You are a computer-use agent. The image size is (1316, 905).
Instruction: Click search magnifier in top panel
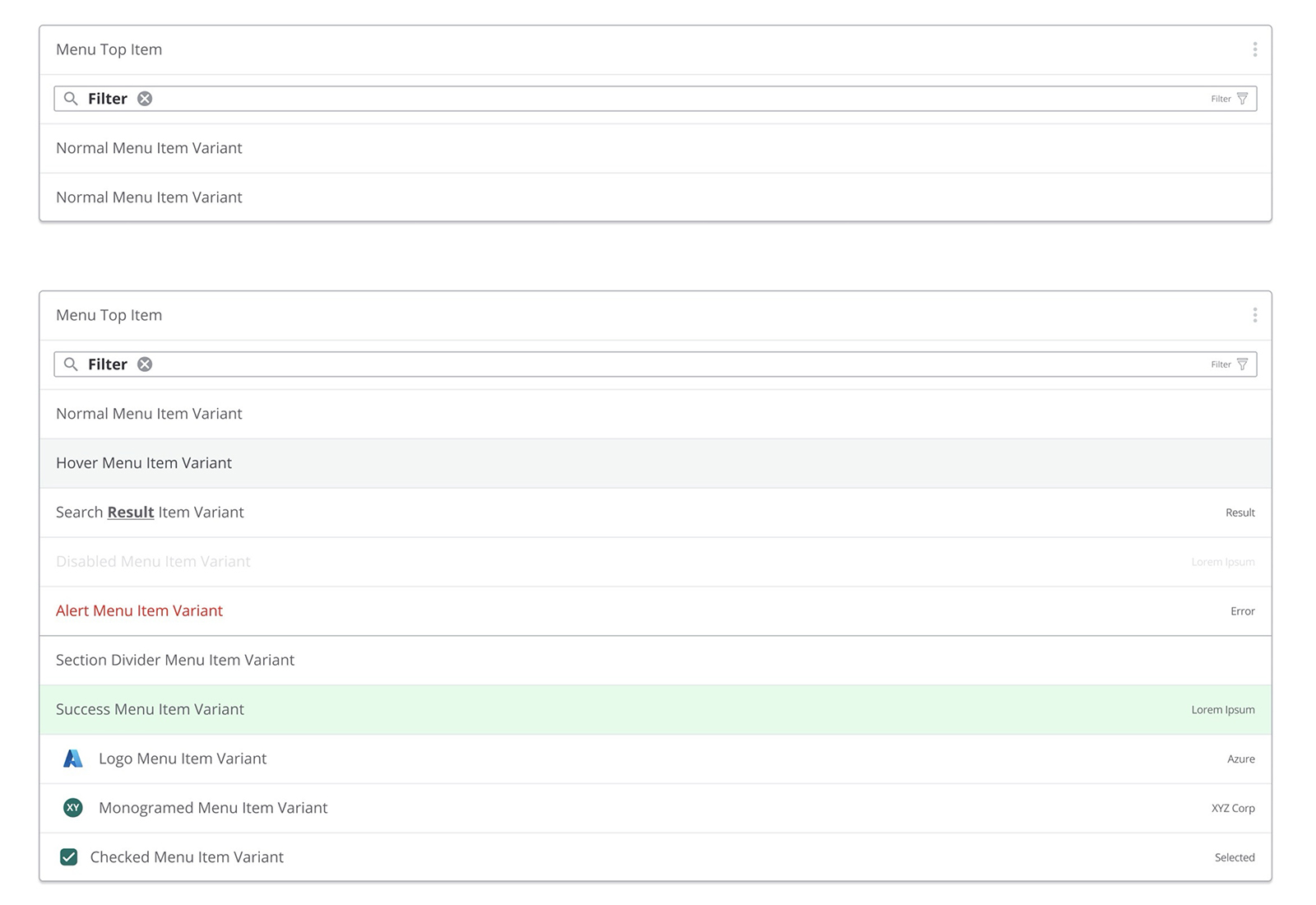click(x=71, y=99)
